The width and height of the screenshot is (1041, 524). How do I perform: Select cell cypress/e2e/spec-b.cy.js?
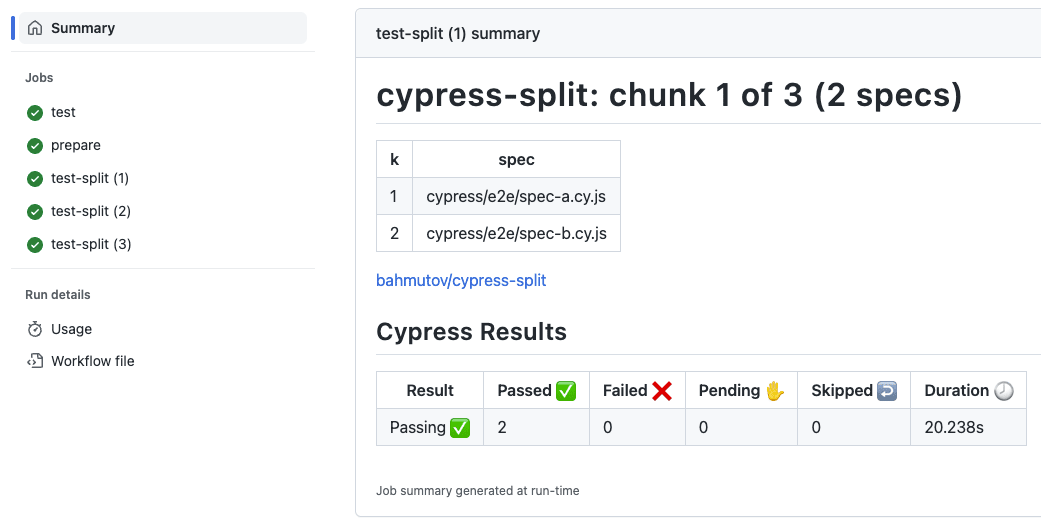point(516,234)
